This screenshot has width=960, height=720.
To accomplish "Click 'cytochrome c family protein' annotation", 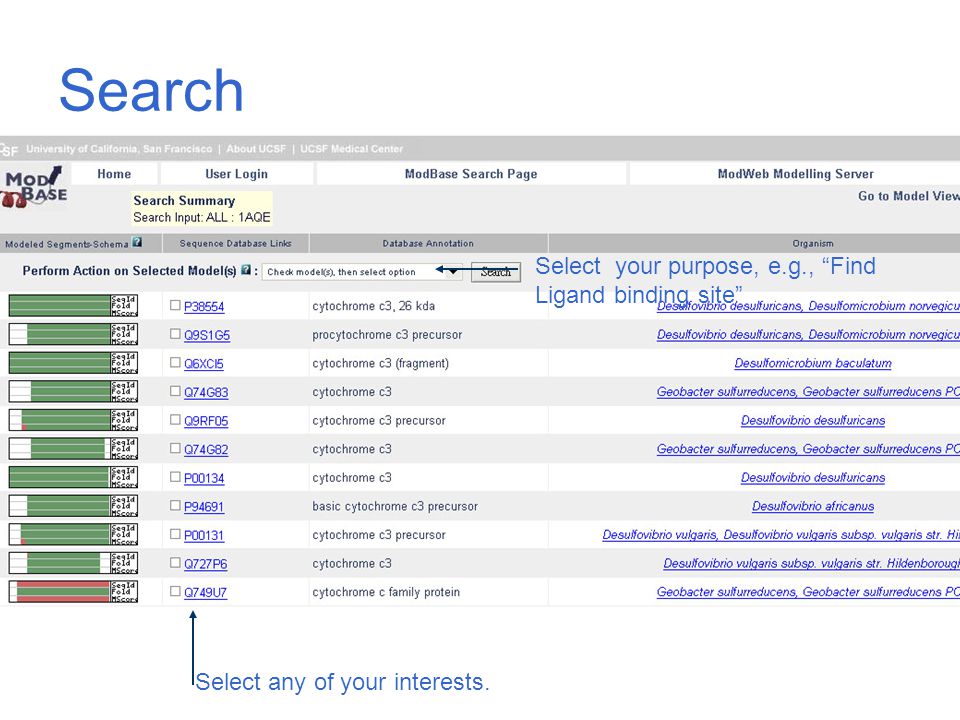I will point(386,592).
